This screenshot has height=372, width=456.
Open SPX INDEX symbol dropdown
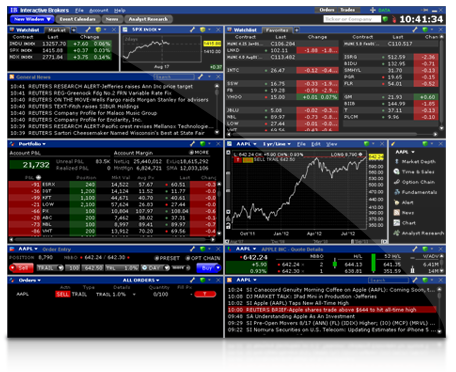point(146,30)
